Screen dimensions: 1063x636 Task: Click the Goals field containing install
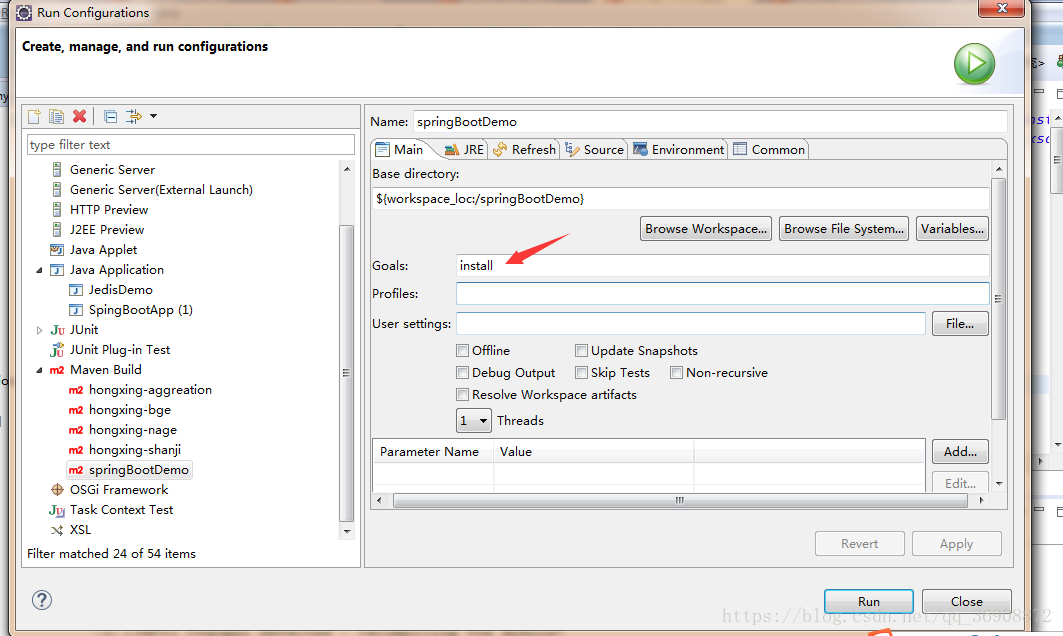[x=723, y=266]
